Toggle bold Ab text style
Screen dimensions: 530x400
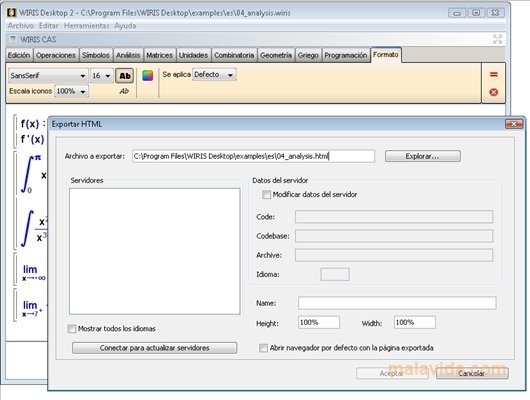coord(125,76)
